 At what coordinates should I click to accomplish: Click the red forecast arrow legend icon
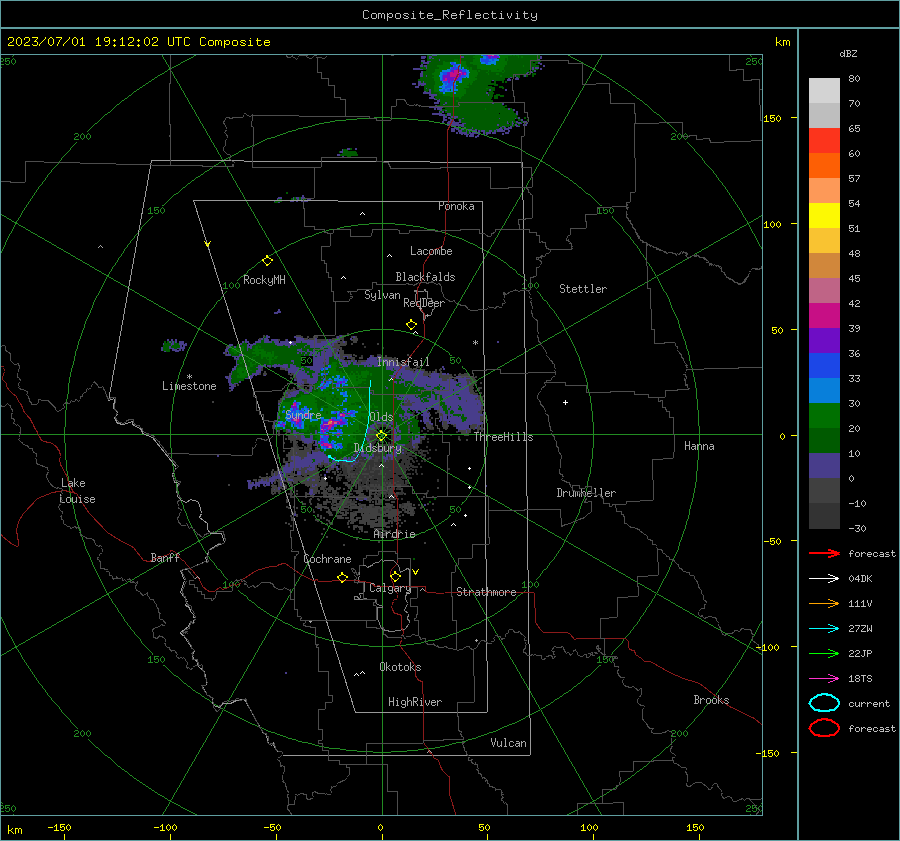pos(824,553)
